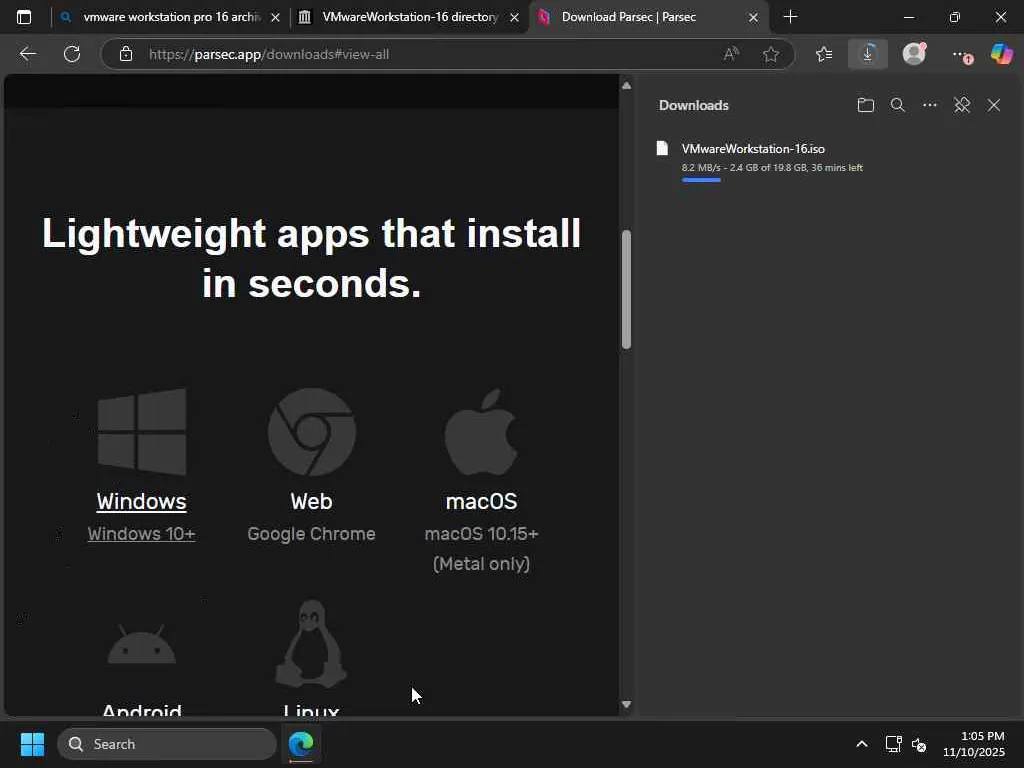Select the Linux penguin icon

pyautogui.click(x=312, y=644)
